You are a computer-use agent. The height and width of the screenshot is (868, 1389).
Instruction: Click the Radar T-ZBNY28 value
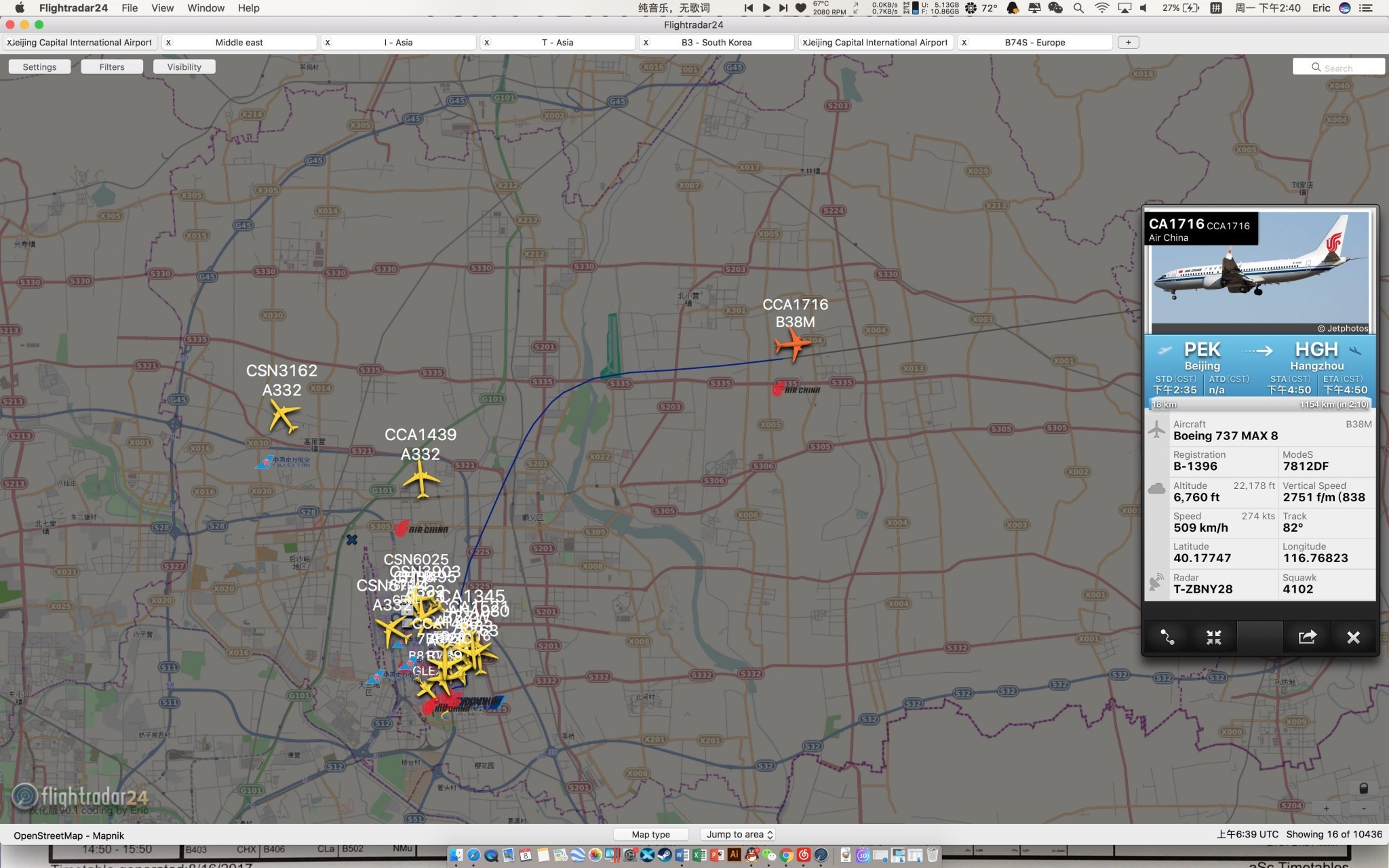(1202, 589)
